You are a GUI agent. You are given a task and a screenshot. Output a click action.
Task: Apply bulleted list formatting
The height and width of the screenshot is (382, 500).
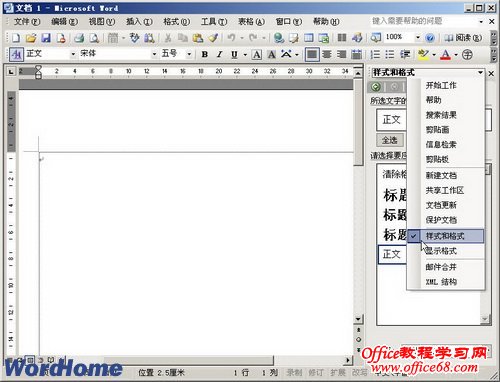click(x=390, y=54)
